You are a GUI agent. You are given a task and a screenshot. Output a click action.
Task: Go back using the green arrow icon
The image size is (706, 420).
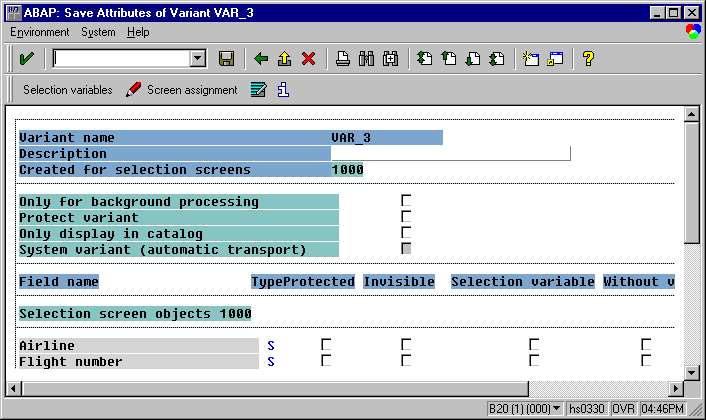(x=262, y=59)
